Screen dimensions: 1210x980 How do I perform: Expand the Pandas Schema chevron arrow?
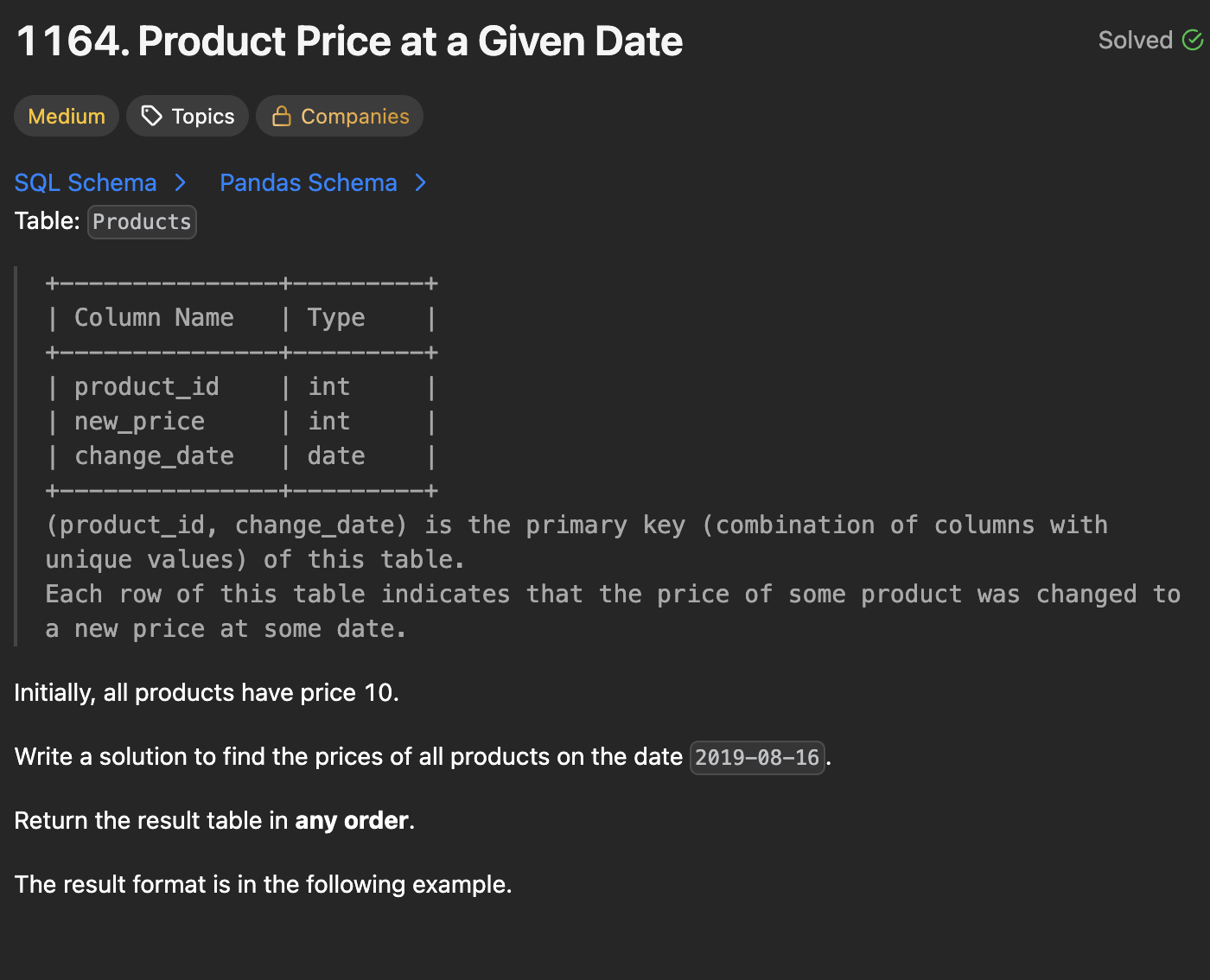(420, 182)
